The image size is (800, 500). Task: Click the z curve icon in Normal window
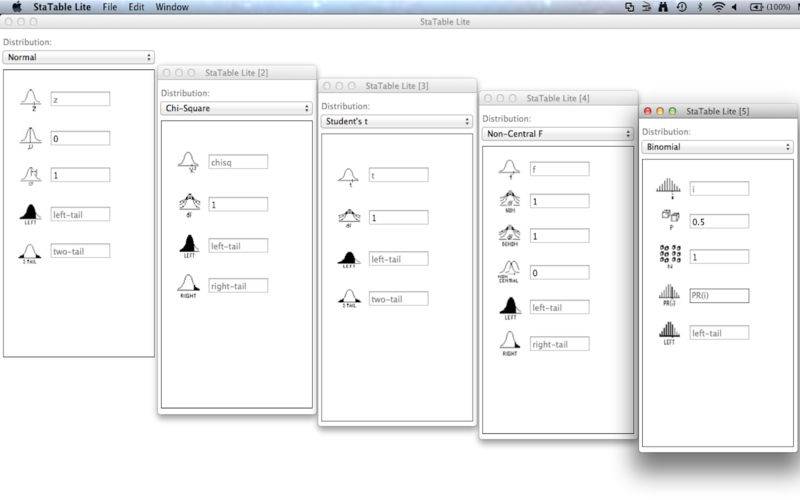[31, 99]
